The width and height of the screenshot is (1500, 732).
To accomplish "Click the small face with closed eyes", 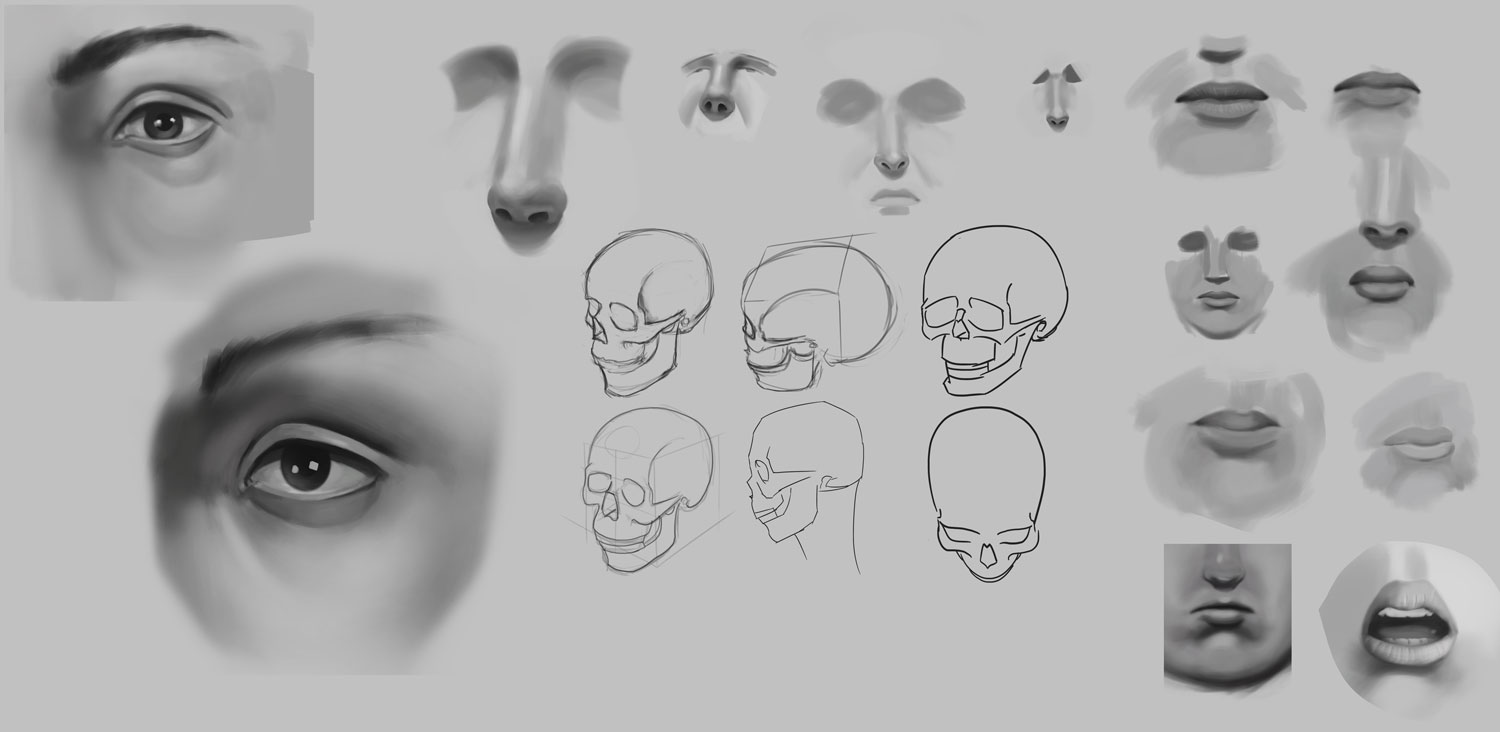I will click(x=1216, y=280).
